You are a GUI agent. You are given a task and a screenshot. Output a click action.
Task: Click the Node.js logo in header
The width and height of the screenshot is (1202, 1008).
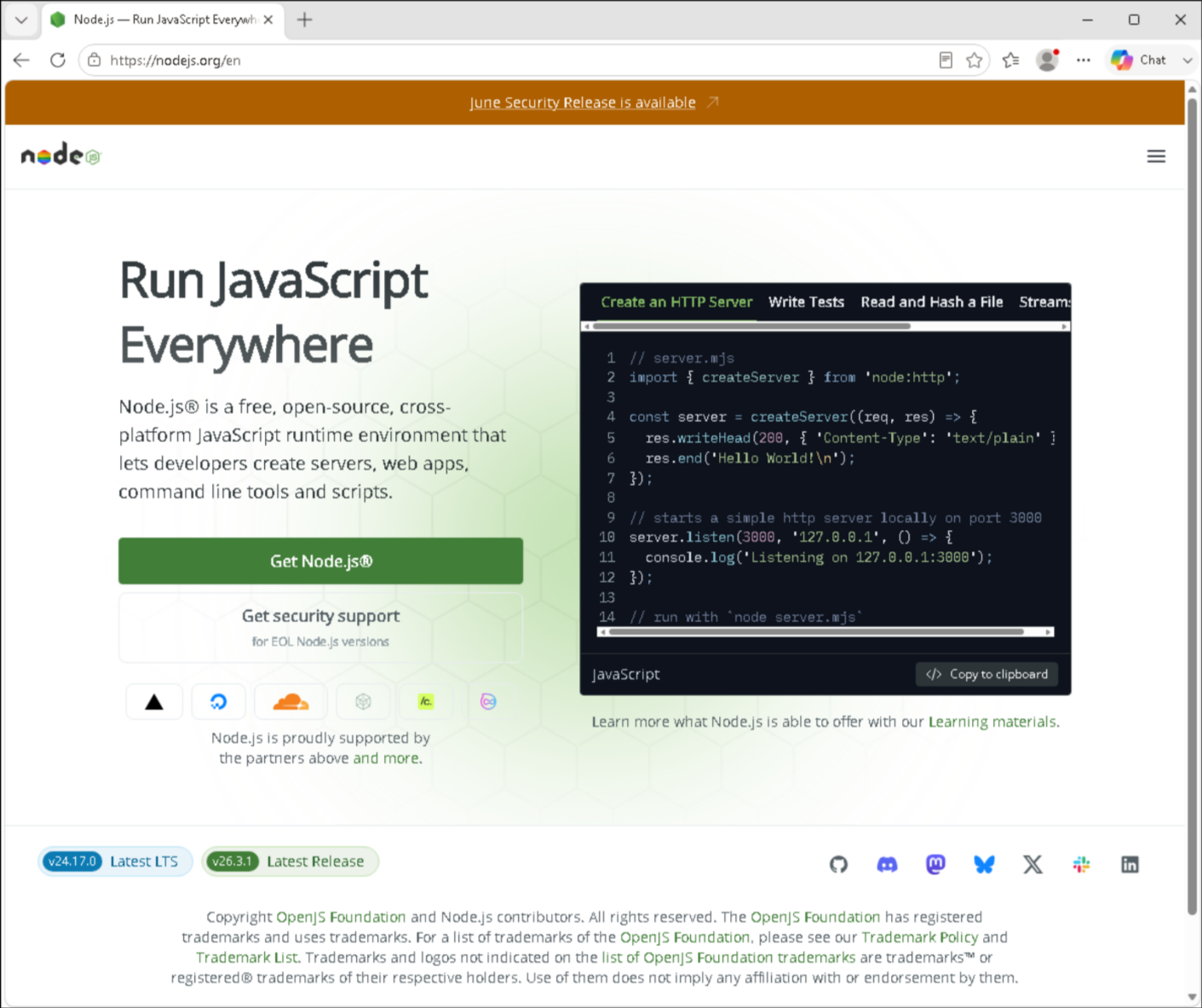[x=60, y=155]
